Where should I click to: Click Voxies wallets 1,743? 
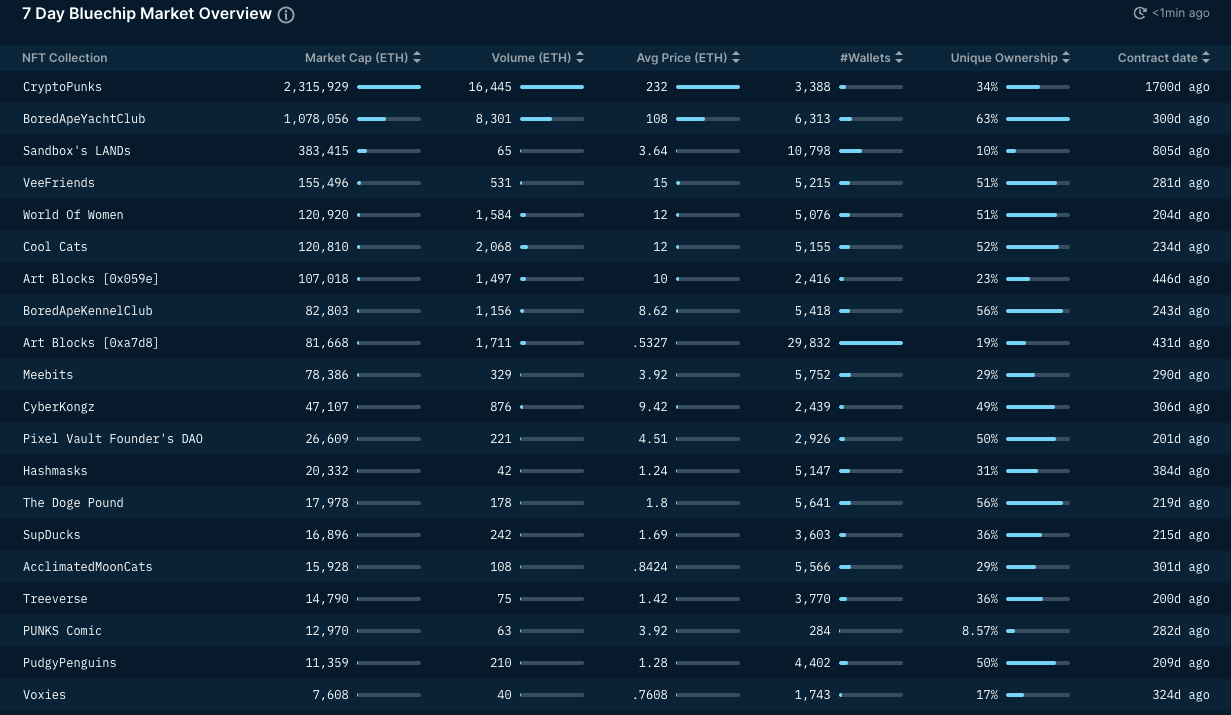click(x=813, y=695)
